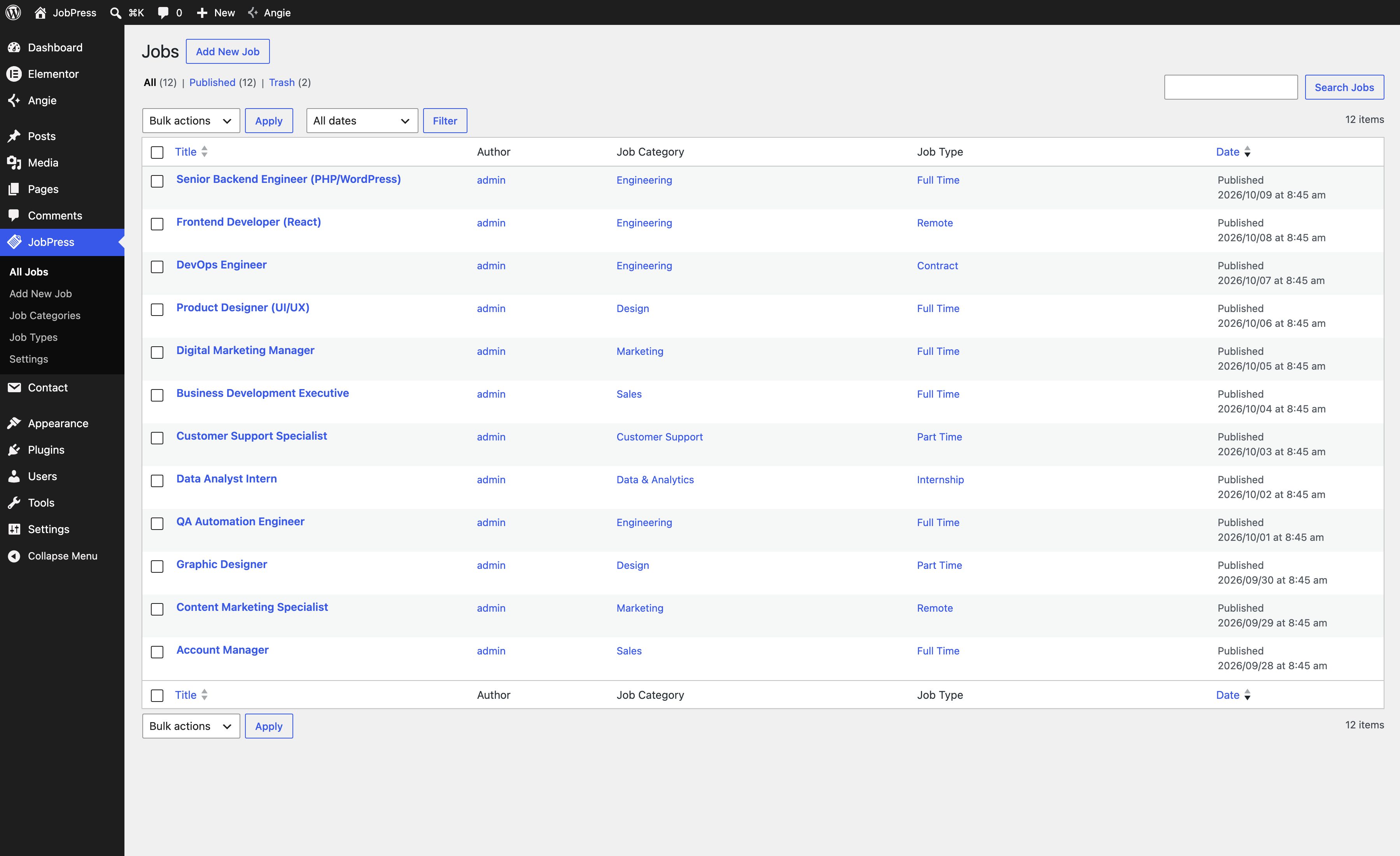Image resolution: width=1400 pixels, height=856 pixels.
Task: Open the top Bulk actions dropdown
Action: (191, 121)
